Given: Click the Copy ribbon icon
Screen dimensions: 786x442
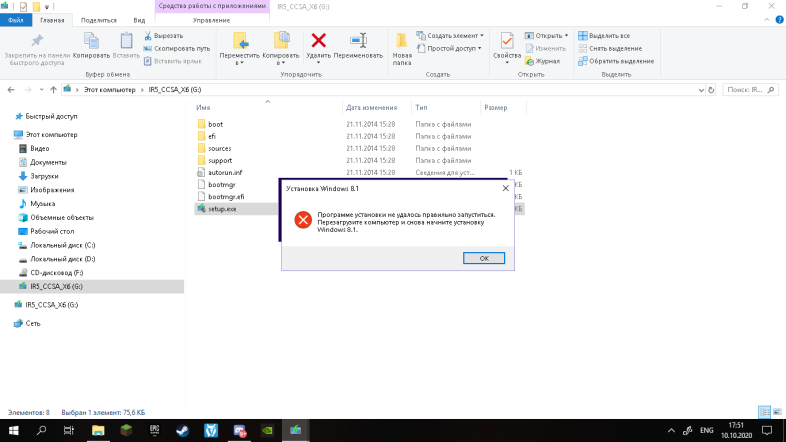Looking at the screenshot, I should 91,41.
